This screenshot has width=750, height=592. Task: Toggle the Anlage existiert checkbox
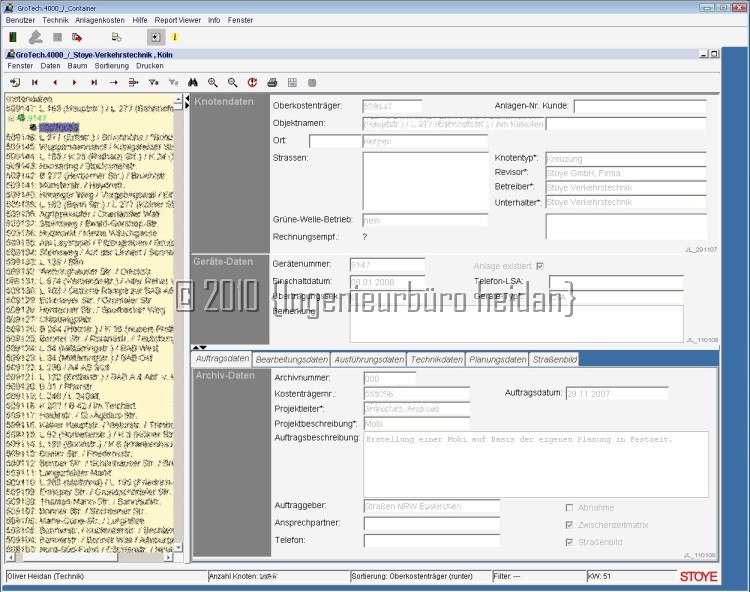[540, 266]
